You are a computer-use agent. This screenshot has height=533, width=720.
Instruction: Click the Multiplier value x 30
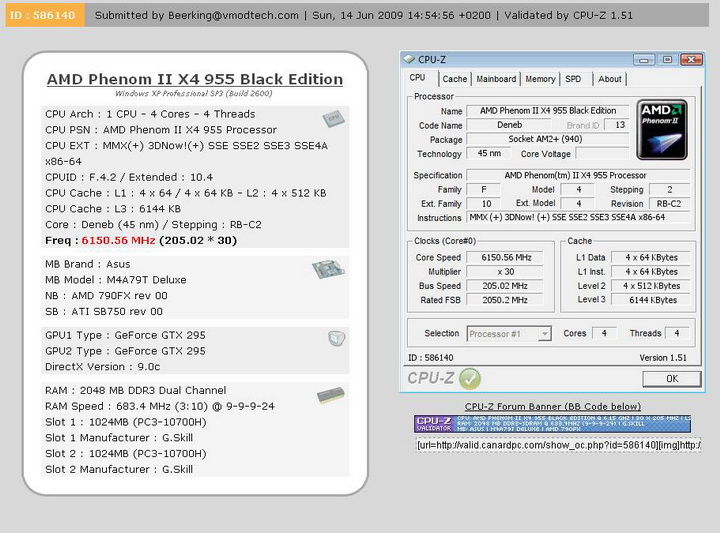tap(505, 272)
